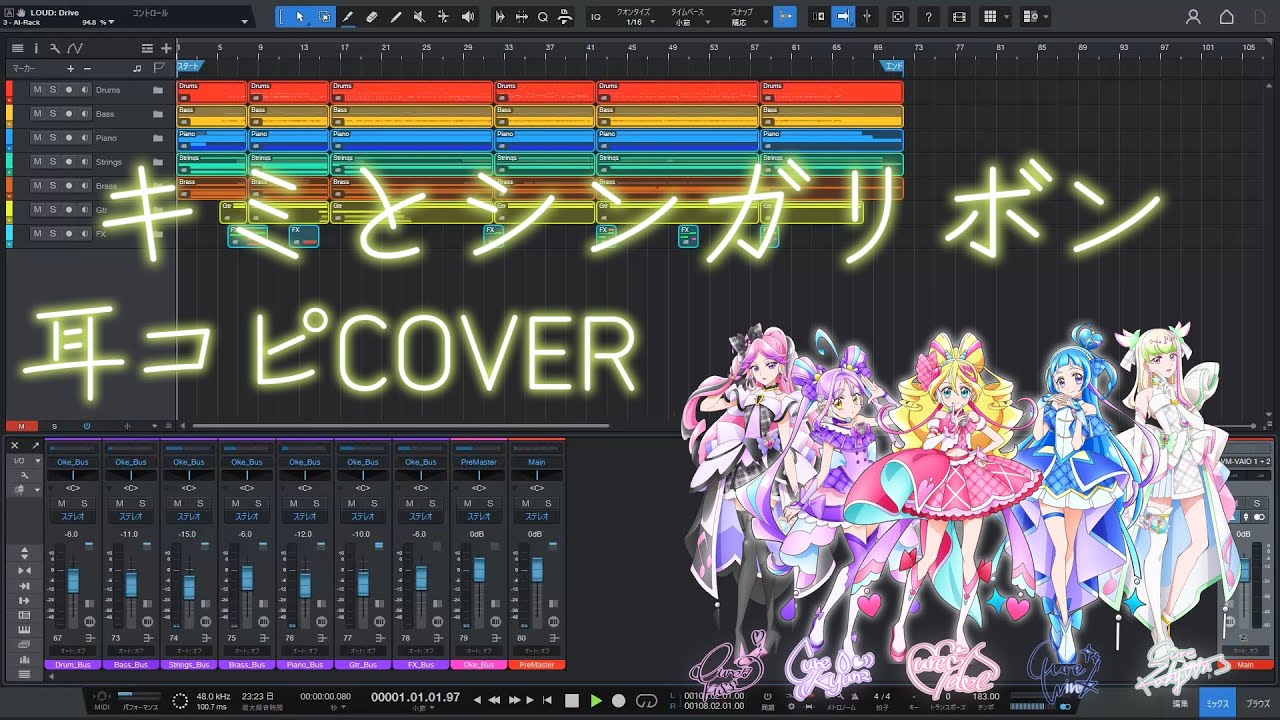Click the IQ input quantize button
The image size is (1280, 720).
tap(596, 17)
